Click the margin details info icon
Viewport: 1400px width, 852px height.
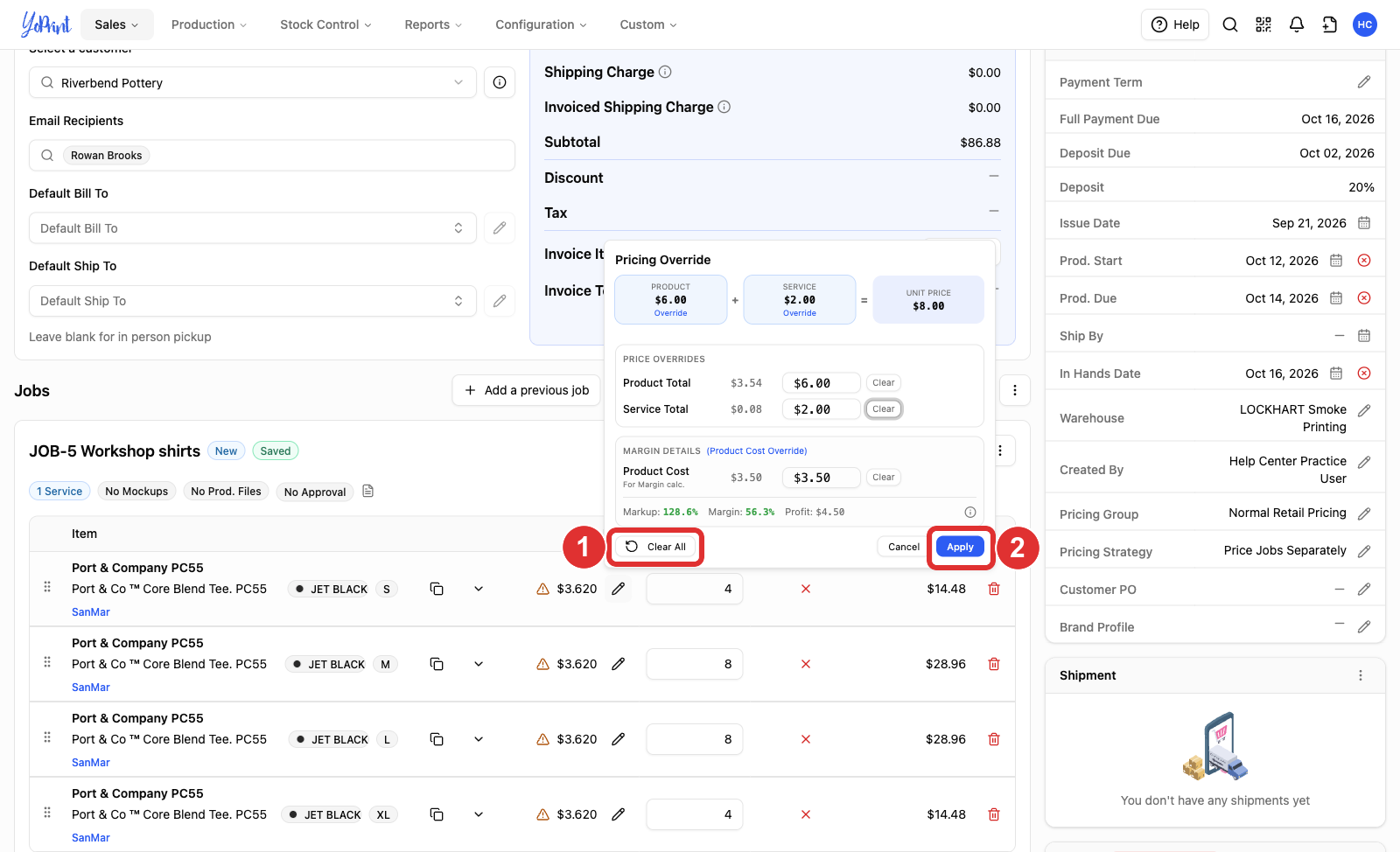pos(970,513)
